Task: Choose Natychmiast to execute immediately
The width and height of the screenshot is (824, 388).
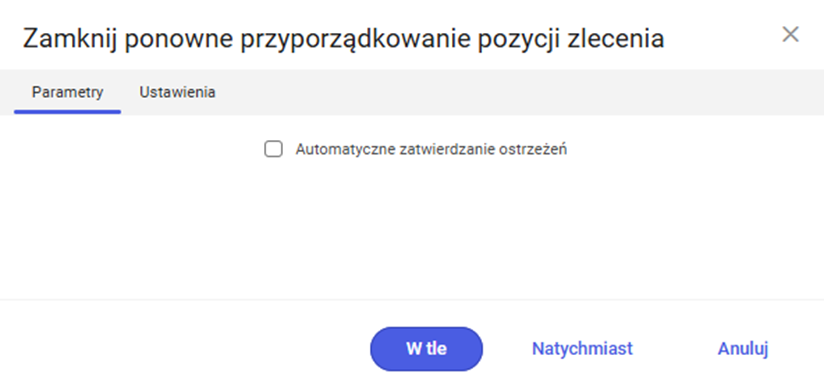Action: click(582, 349)
